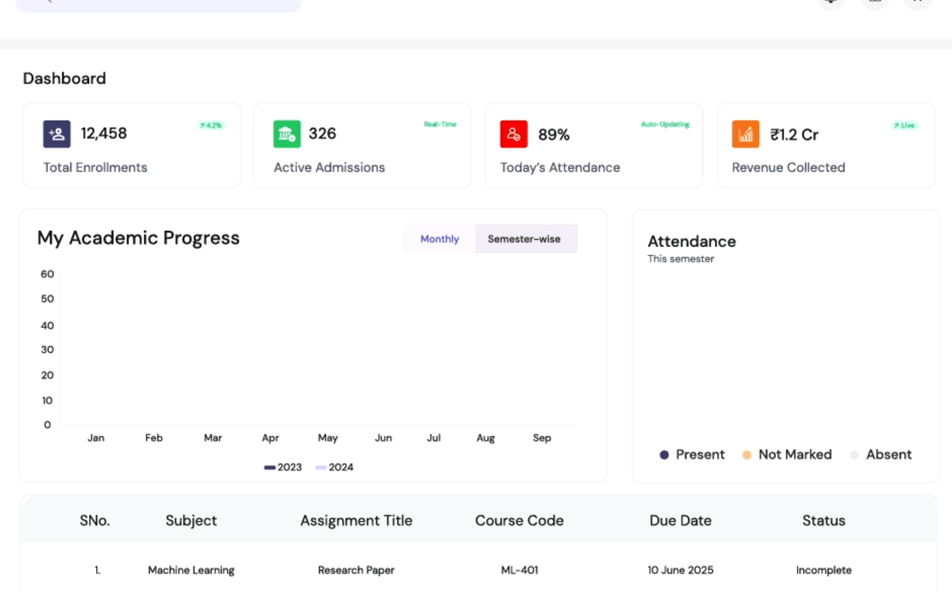Viewport: 952px width, 592px height.
Task: Toggle the 2023 series in chart legend
Action: 283,467
